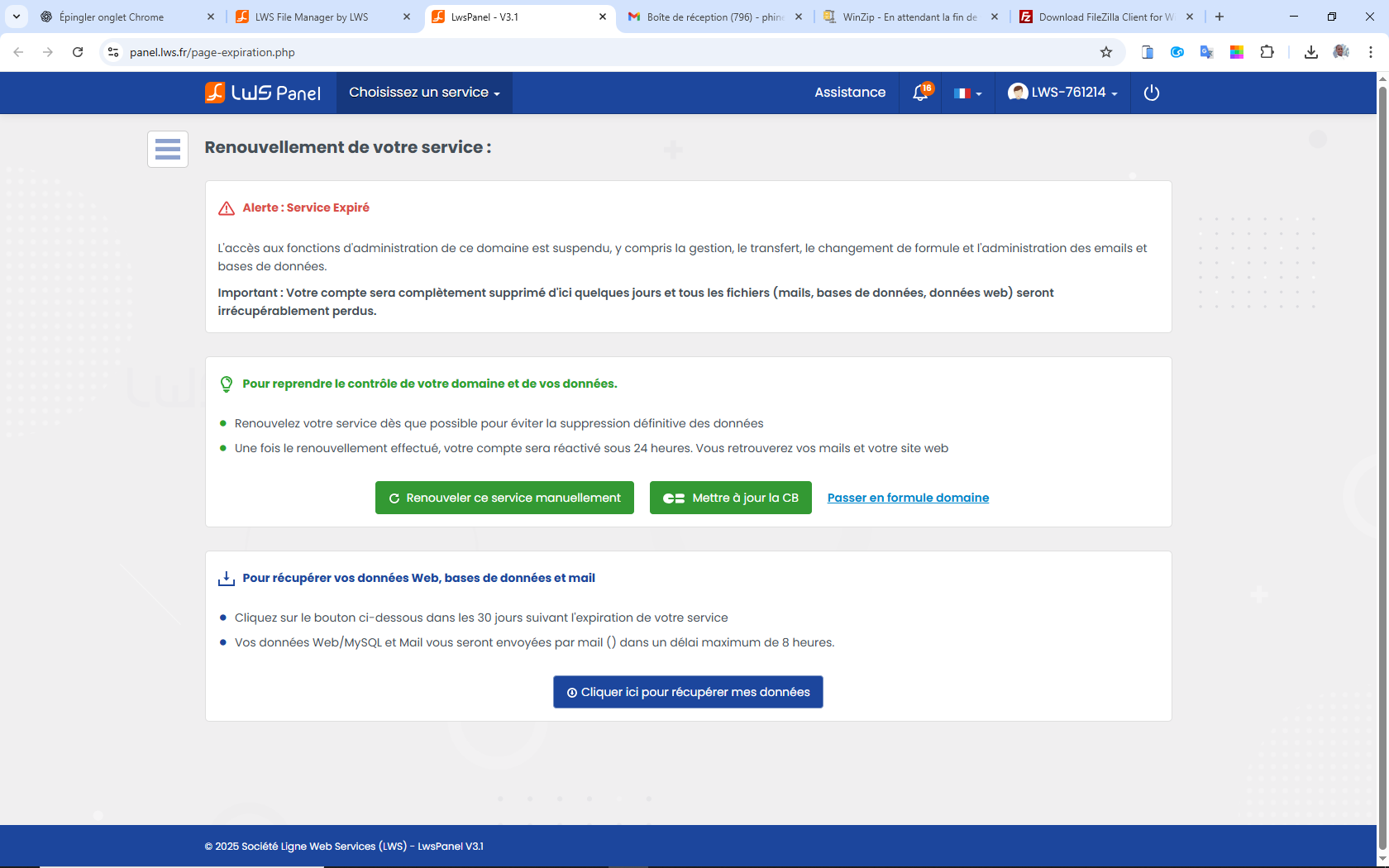Click the page vertical scrollbar
The width and height of the screenshot is (1389, 868).
click(x=1382, y=463)
